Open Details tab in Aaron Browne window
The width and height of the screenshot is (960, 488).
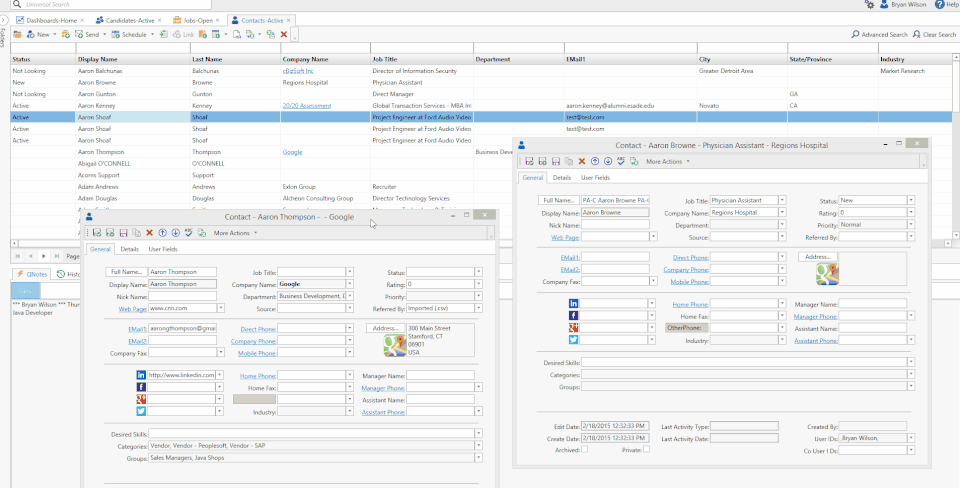562,177
